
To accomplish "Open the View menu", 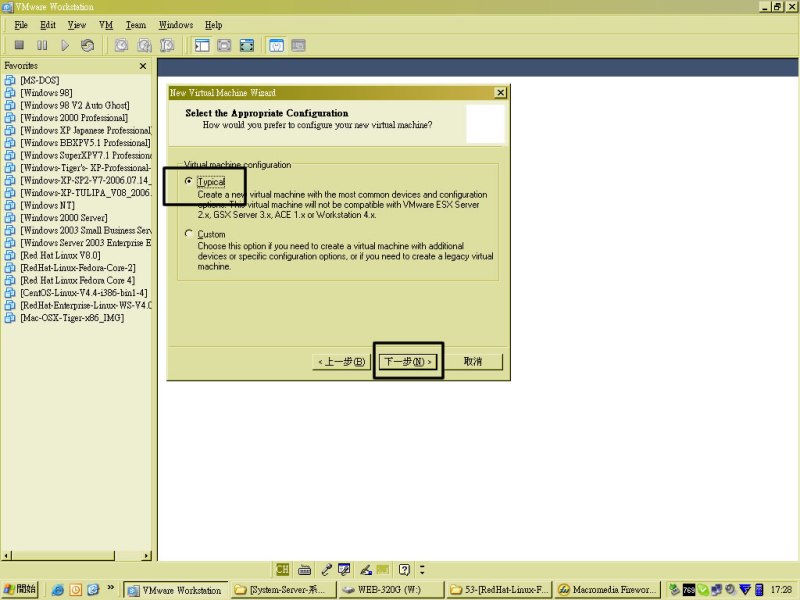I will (77, 24).
